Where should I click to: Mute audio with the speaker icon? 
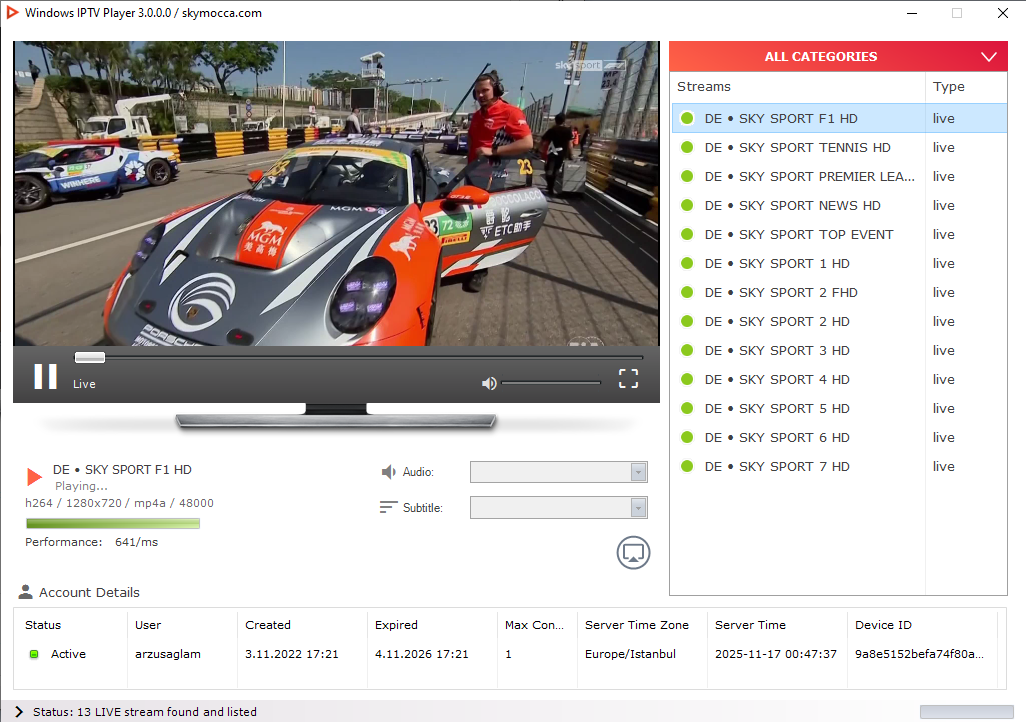(x=489, y=383)
